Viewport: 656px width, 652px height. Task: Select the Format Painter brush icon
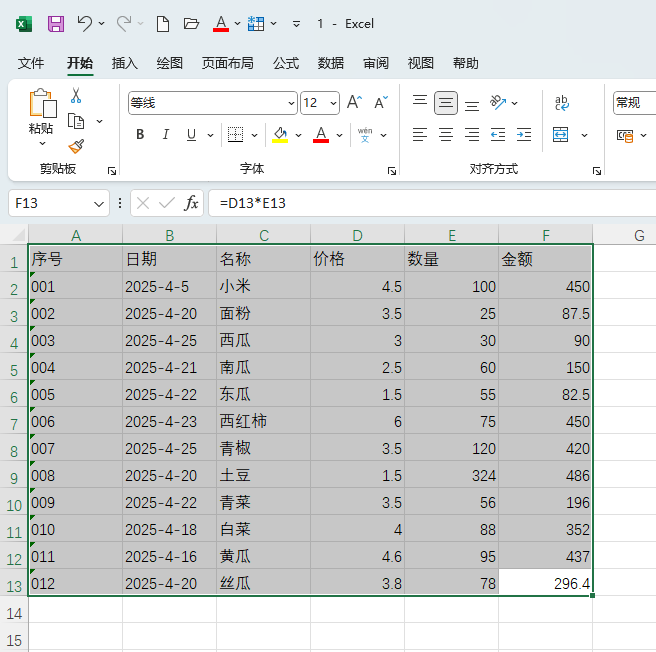[x=76, y=147]
